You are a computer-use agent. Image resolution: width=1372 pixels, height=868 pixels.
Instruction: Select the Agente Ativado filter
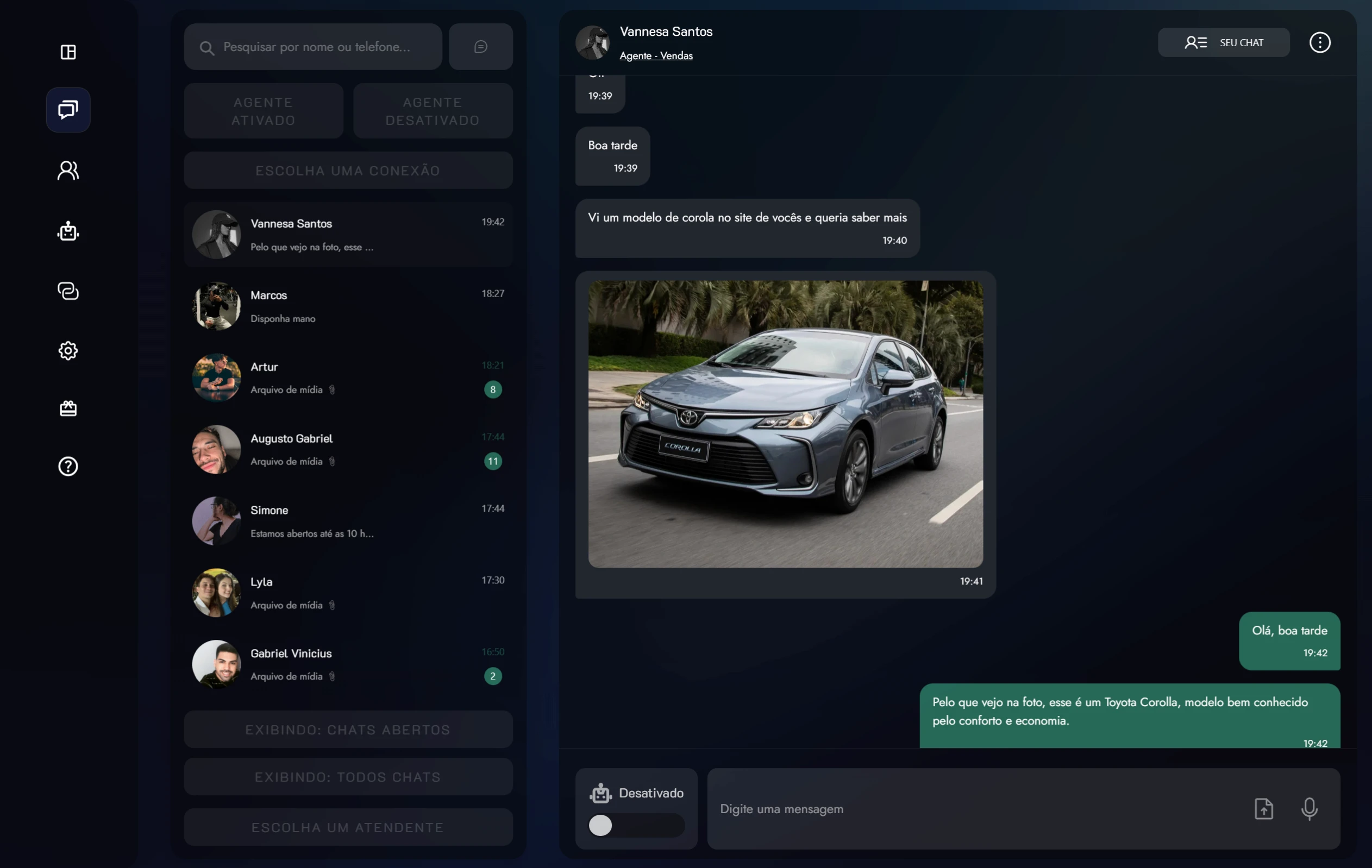[x=263, y=111]
